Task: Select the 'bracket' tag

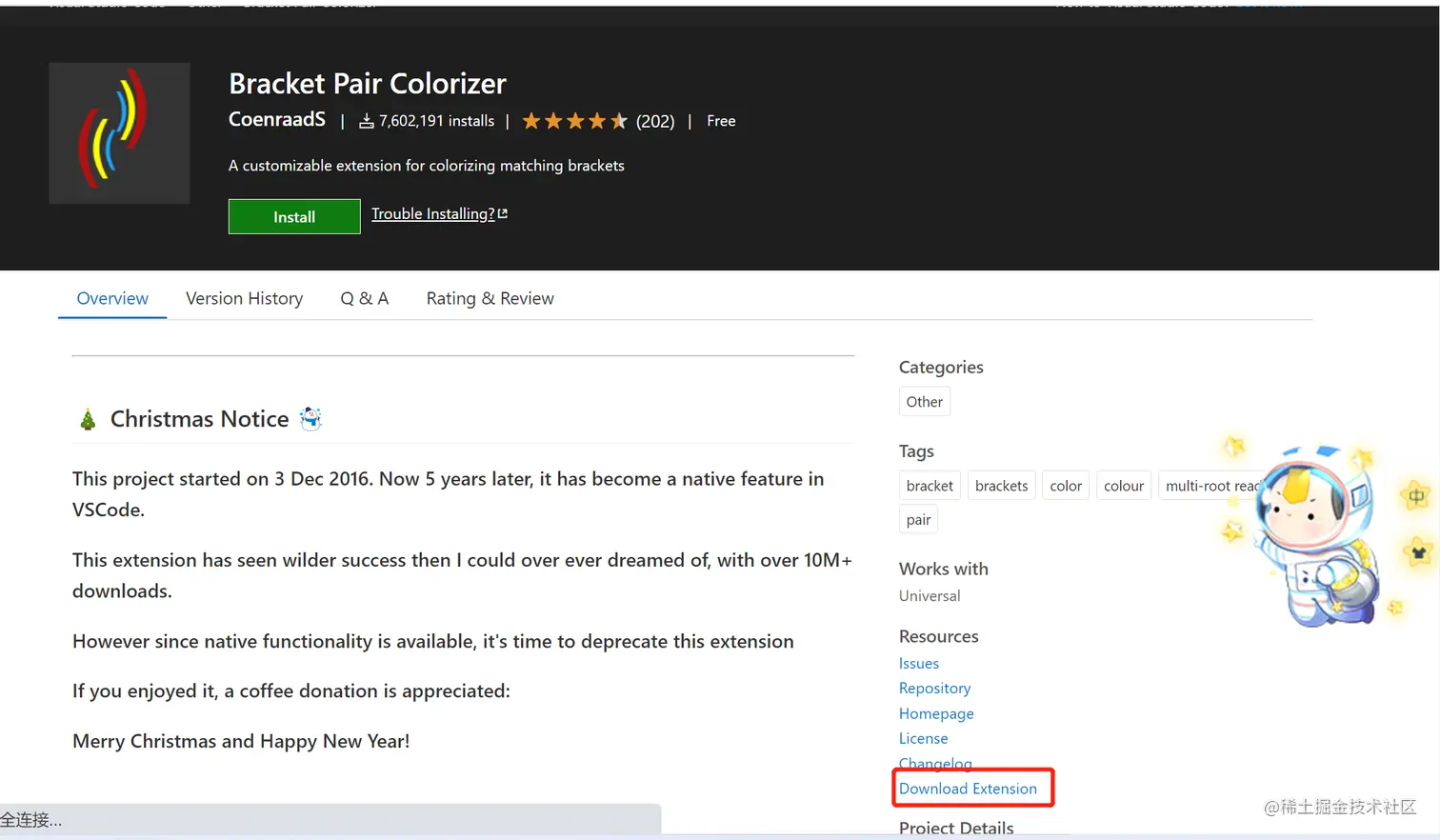Action: pos(930,486)
